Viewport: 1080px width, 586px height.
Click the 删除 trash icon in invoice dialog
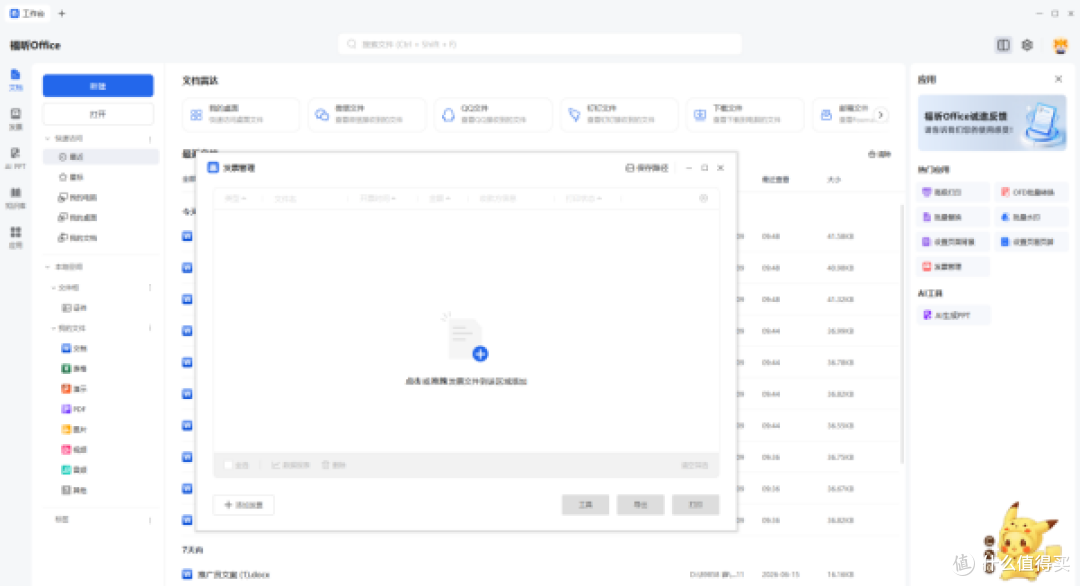click(x=326, y=465)
